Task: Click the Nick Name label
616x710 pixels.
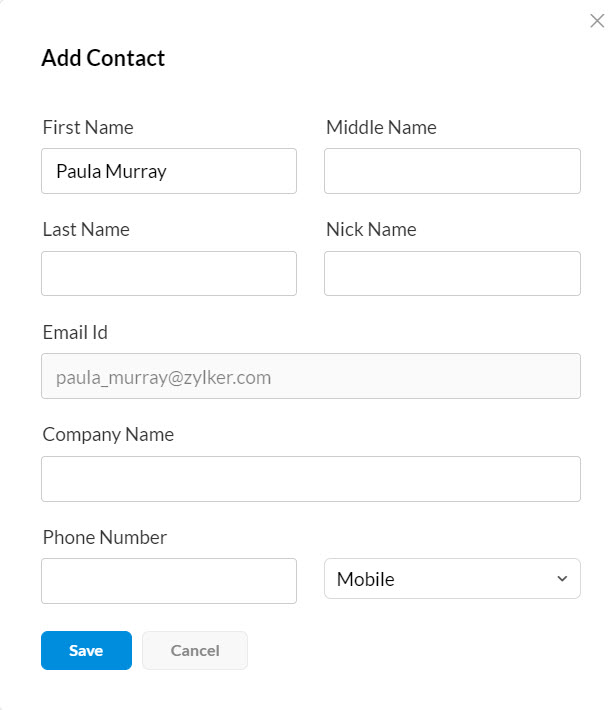Action: point(371,229)
